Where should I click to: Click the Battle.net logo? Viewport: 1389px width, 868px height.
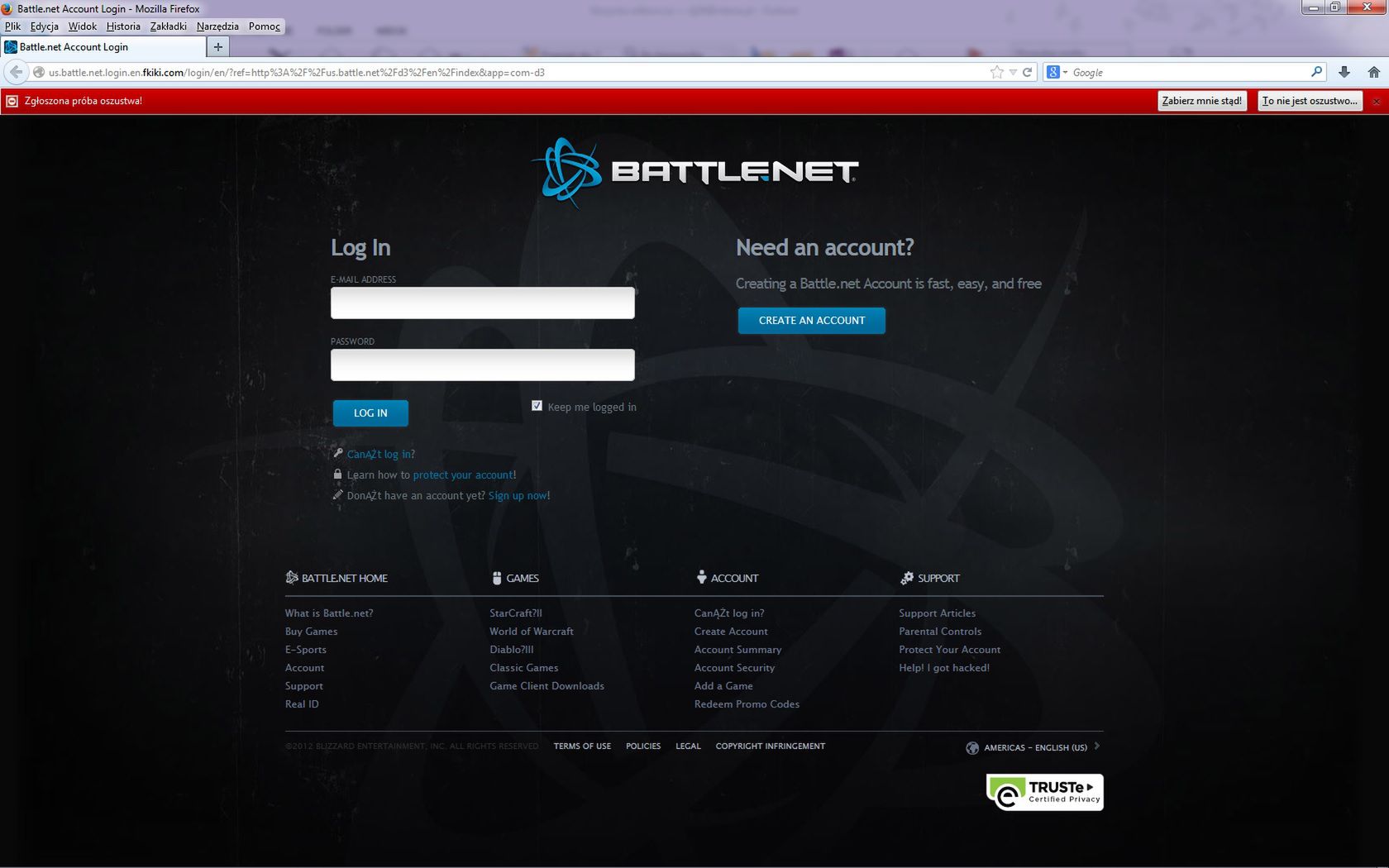coord(694,172)
